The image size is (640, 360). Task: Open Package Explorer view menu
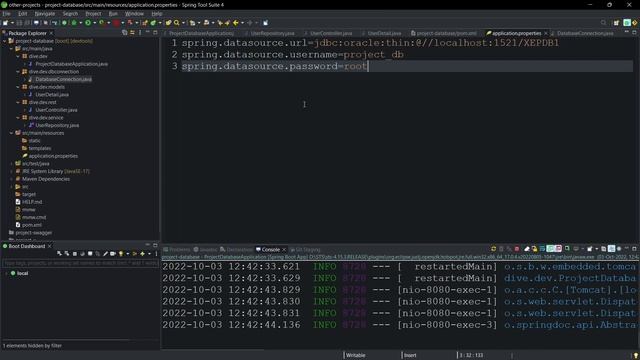point(140,33)
